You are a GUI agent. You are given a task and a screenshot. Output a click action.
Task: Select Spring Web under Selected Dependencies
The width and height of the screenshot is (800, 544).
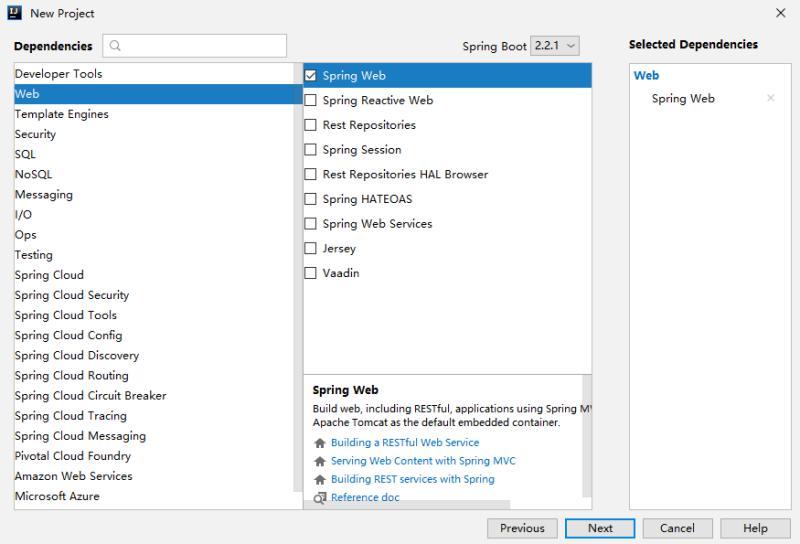tap(683, 98)
